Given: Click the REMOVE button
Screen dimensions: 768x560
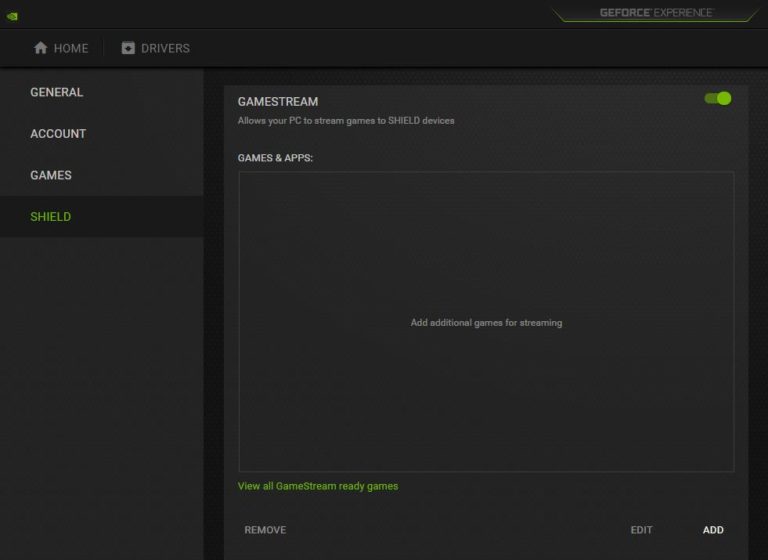Looking at the screenshot, I should (265, 530).
